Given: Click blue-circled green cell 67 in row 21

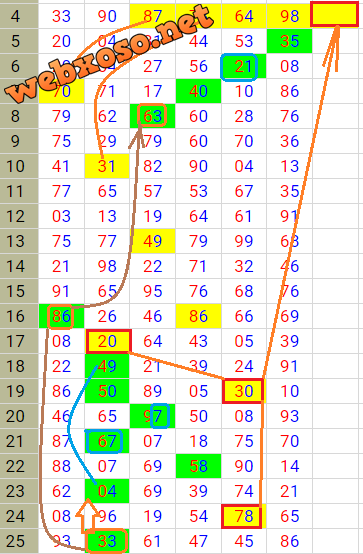Looking at the screenshot, I should click(107, 441).
